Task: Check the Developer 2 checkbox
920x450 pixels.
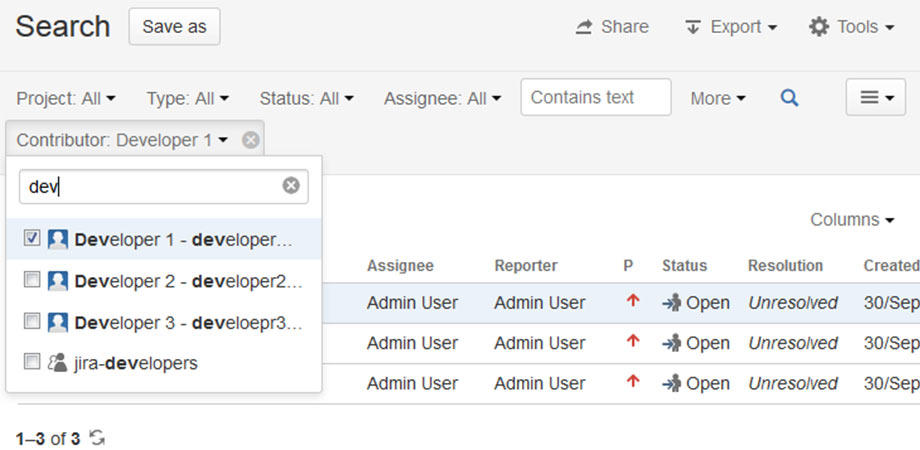Action: coord(32,280)
